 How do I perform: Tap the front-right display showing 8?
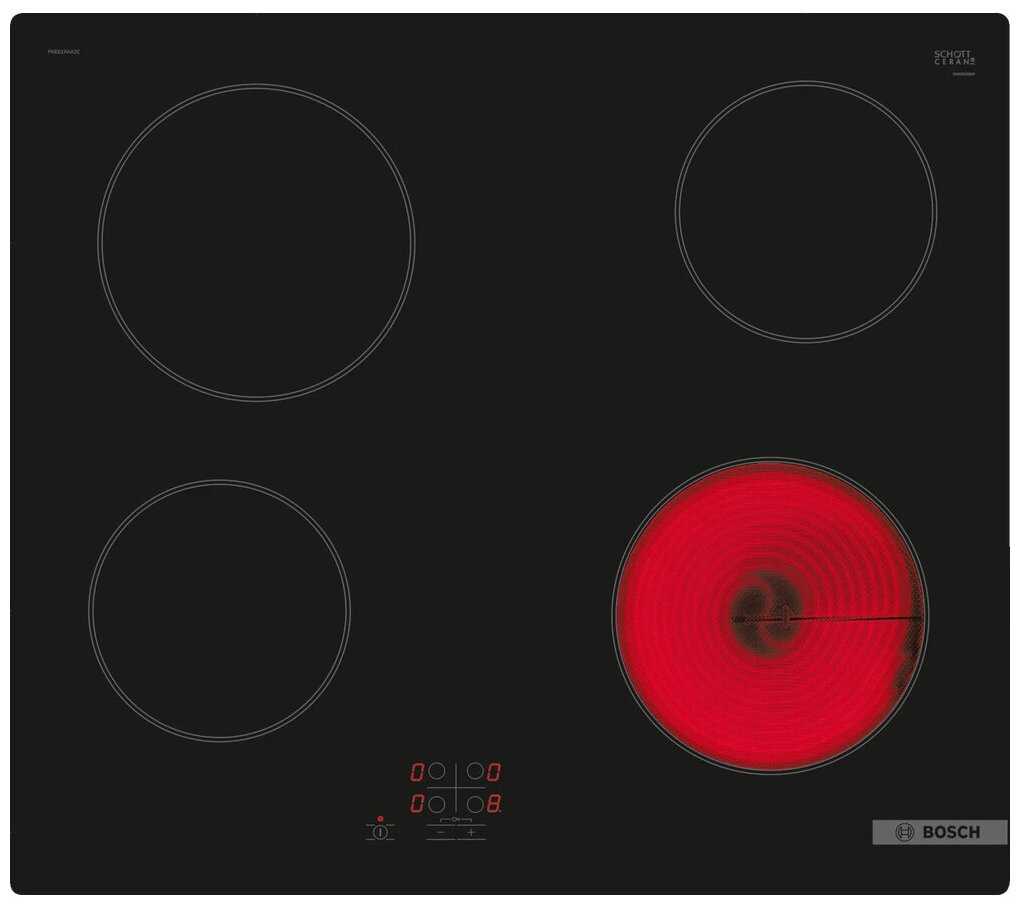point(494,803)
